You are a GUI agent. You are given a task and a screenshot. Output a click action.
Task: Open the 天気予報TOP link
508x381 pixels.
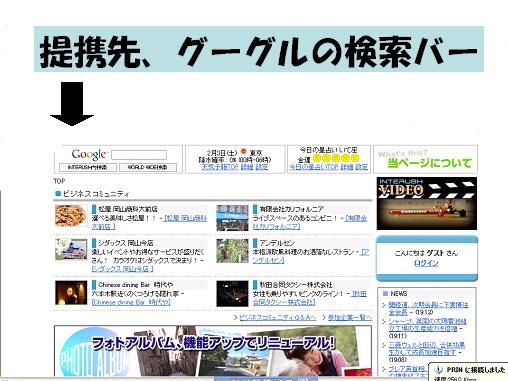click(220, 167)
